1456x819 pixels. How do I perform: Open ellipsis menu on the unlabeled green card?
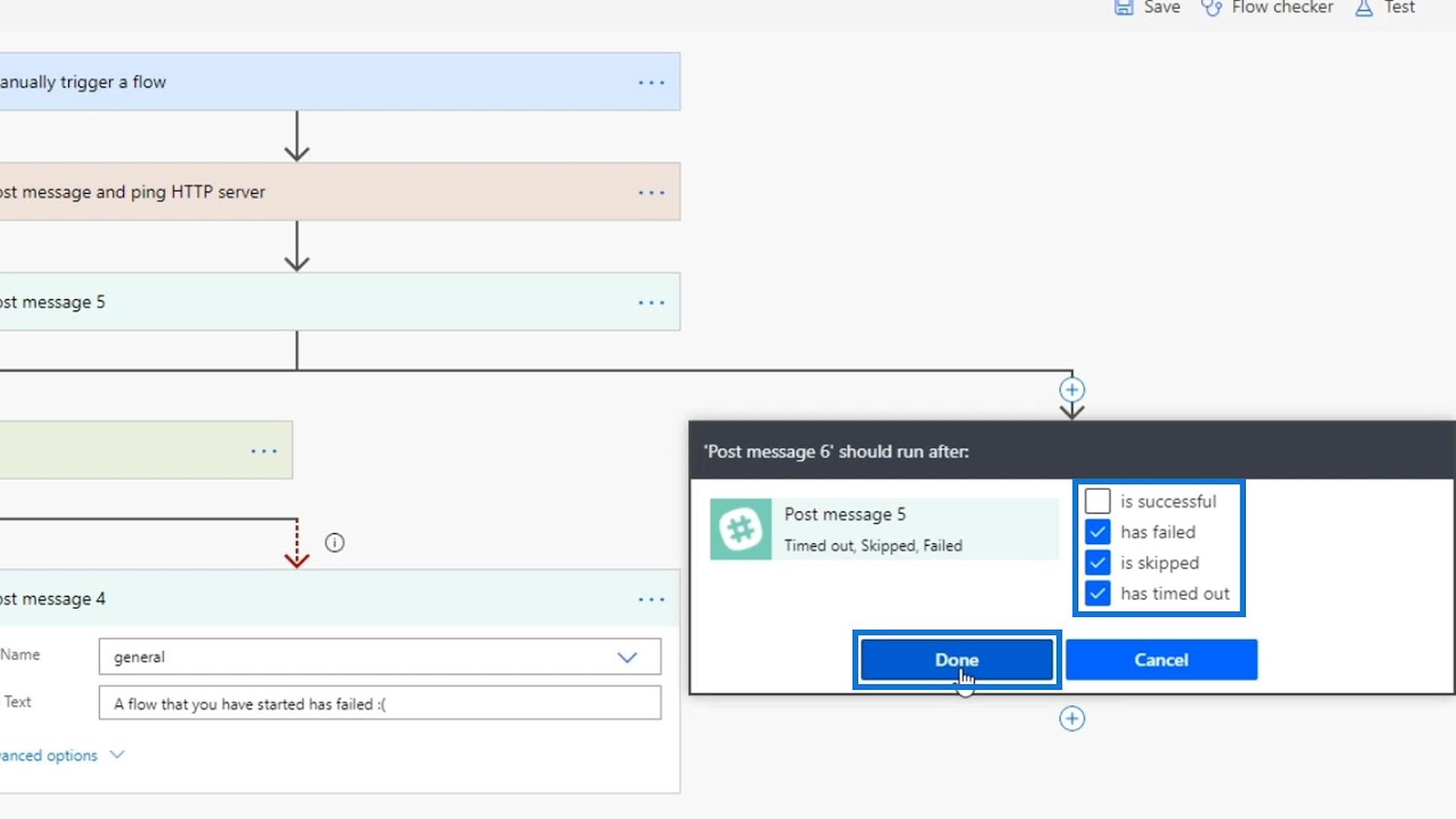(264, 451)
